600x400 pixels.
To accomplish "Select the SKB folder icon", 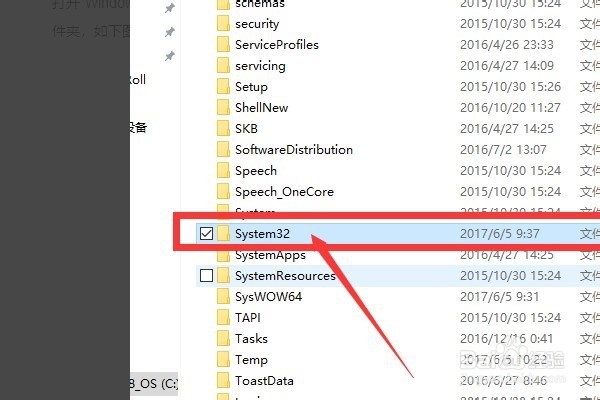I will 224,129.
